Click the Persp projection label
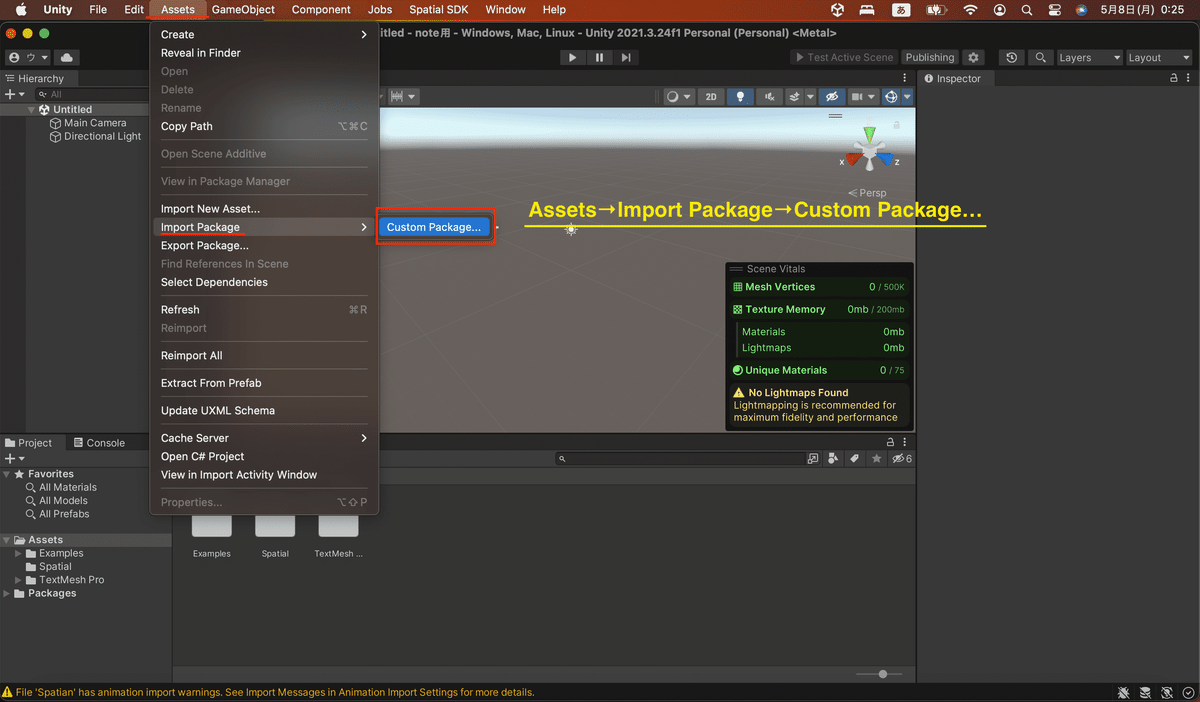This screenshot has width=1200, height=702. (x=868, y=193)
